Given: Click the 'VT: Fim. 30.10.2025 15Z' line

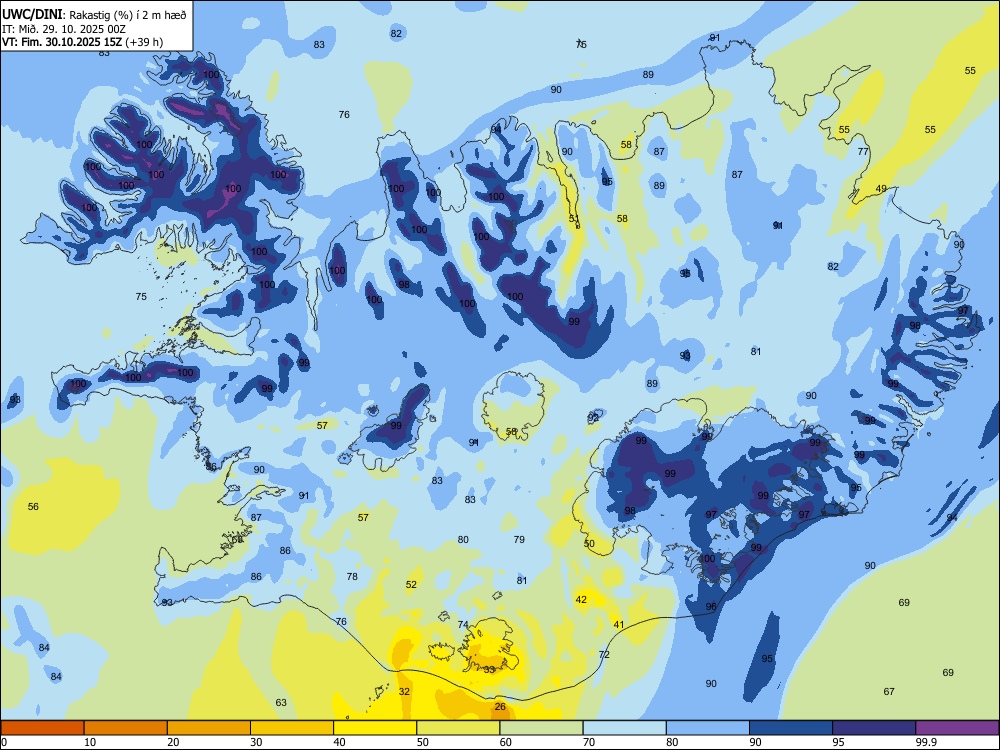Looking at the screenshot, I should (x=62, y=42).
